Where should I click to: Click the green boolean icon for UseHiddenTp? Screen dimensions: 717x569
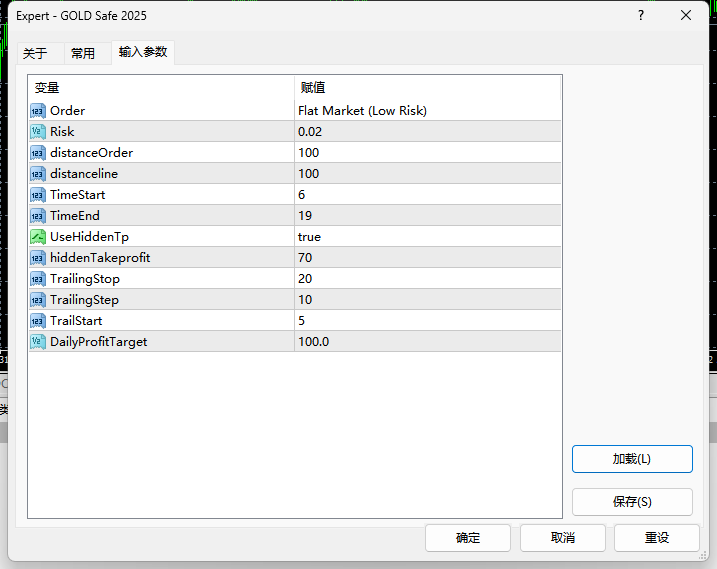38,237
